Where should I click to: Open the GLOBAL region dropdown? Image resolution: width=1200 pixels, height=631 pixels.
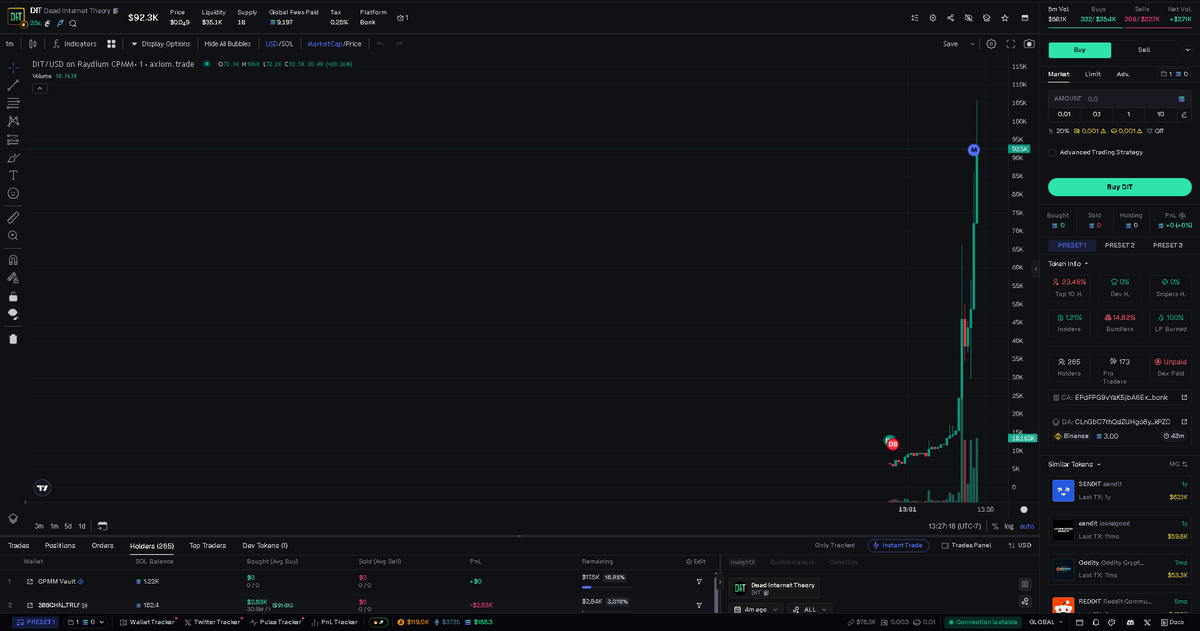pyautogui.click(x=1046, y=622)
